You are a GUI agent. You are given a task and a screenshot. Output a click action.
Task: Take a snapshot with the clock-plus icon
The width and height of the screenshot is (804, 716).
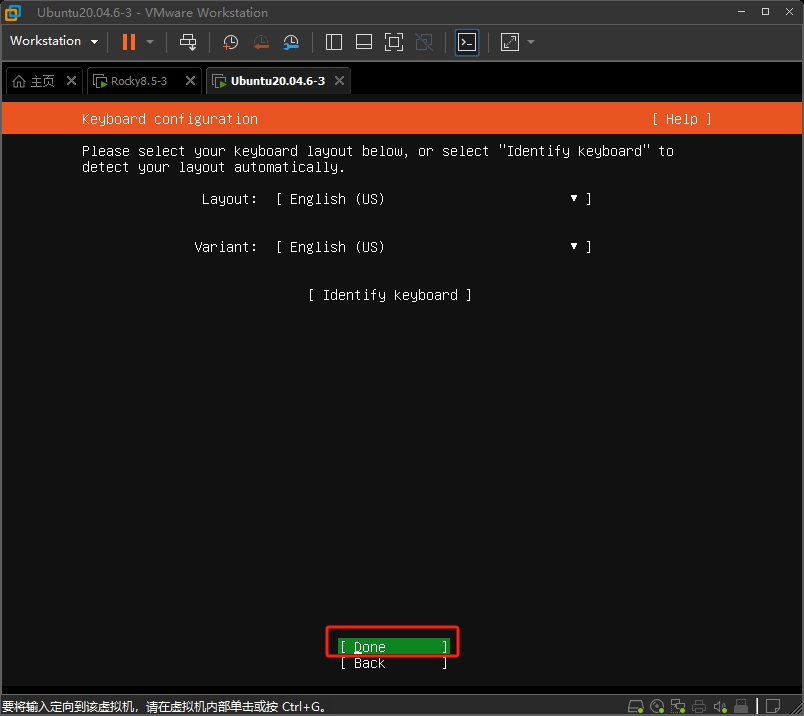pos(230,42)
